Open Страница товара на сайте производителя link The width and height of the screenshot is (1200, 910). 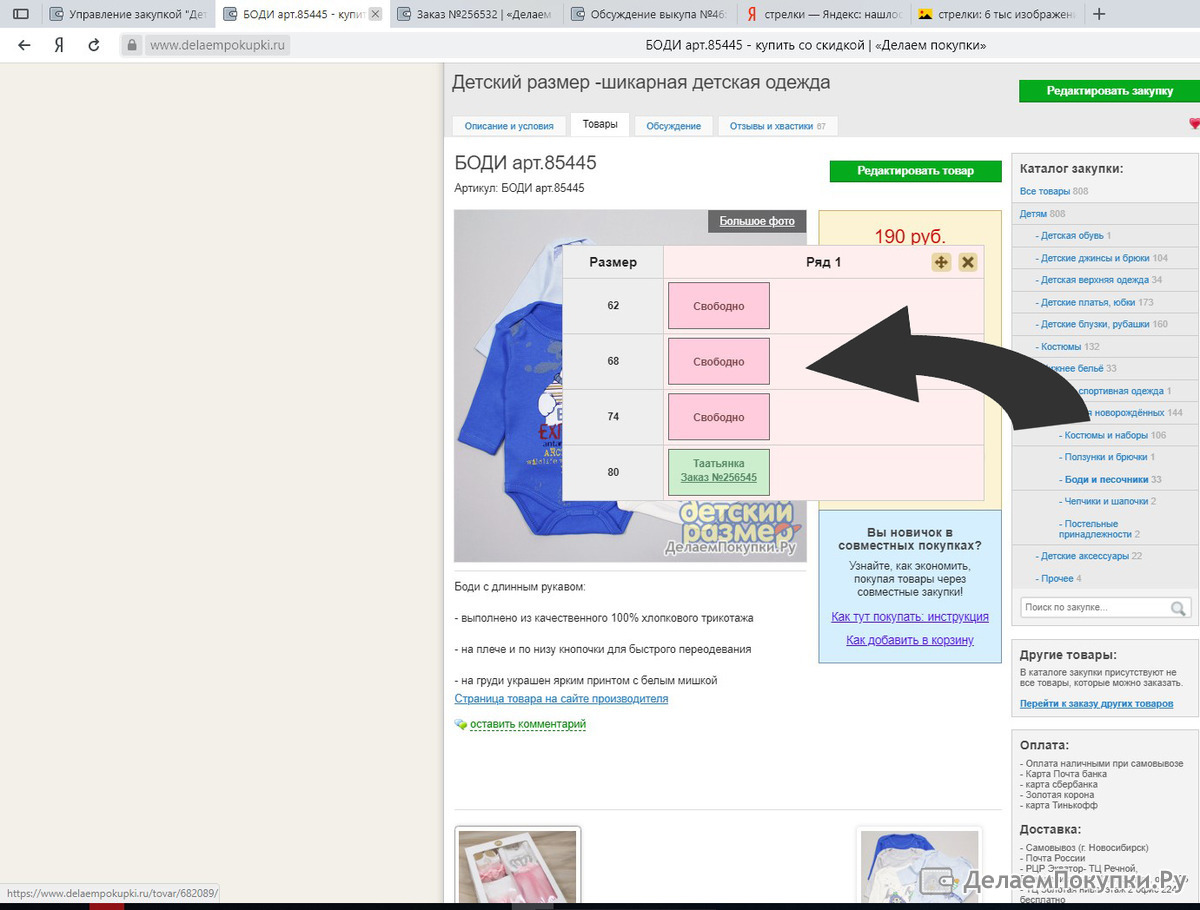561,699
